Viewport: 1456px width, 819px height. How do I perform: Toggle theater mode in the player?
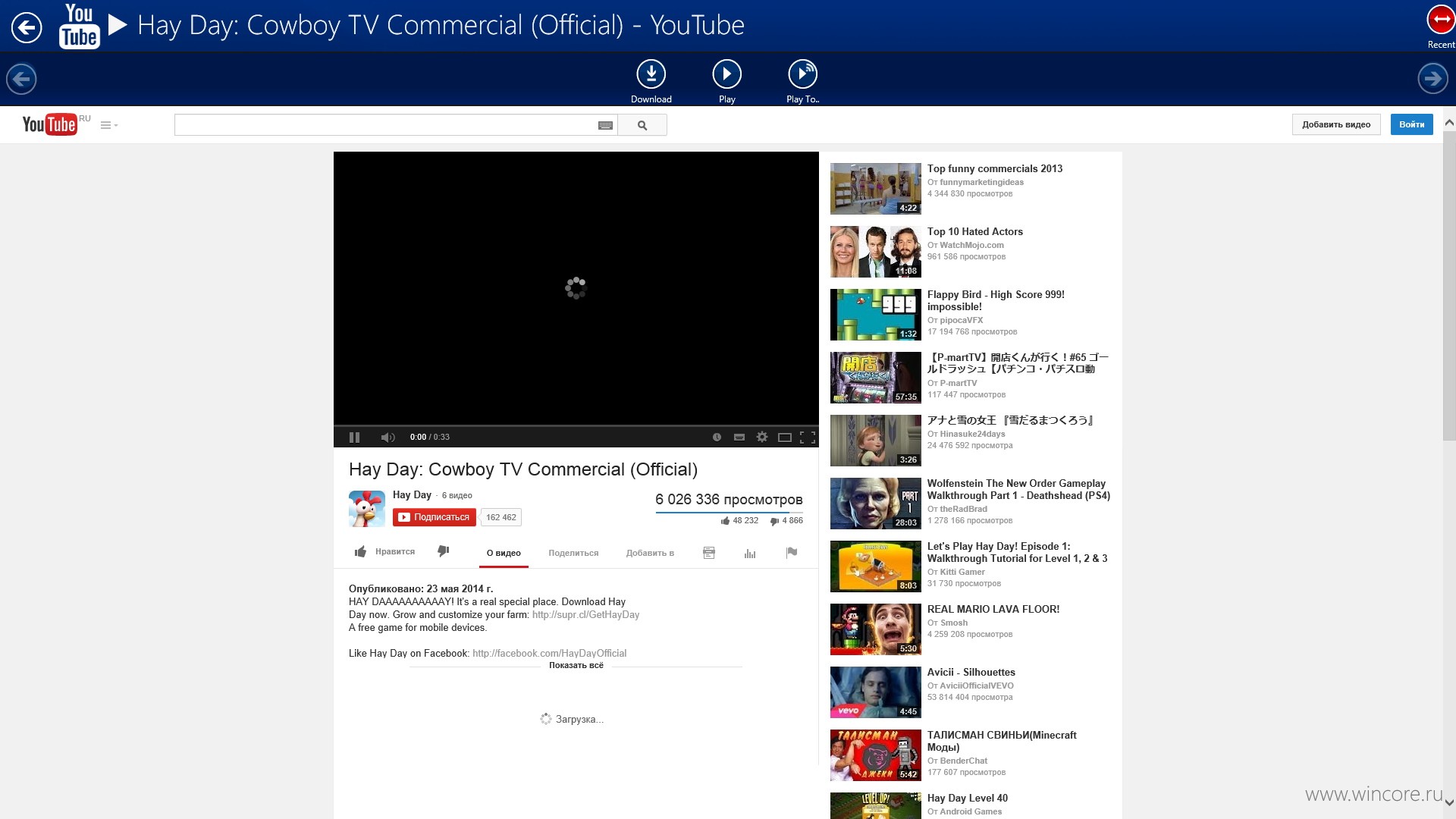tap(785, 438)
